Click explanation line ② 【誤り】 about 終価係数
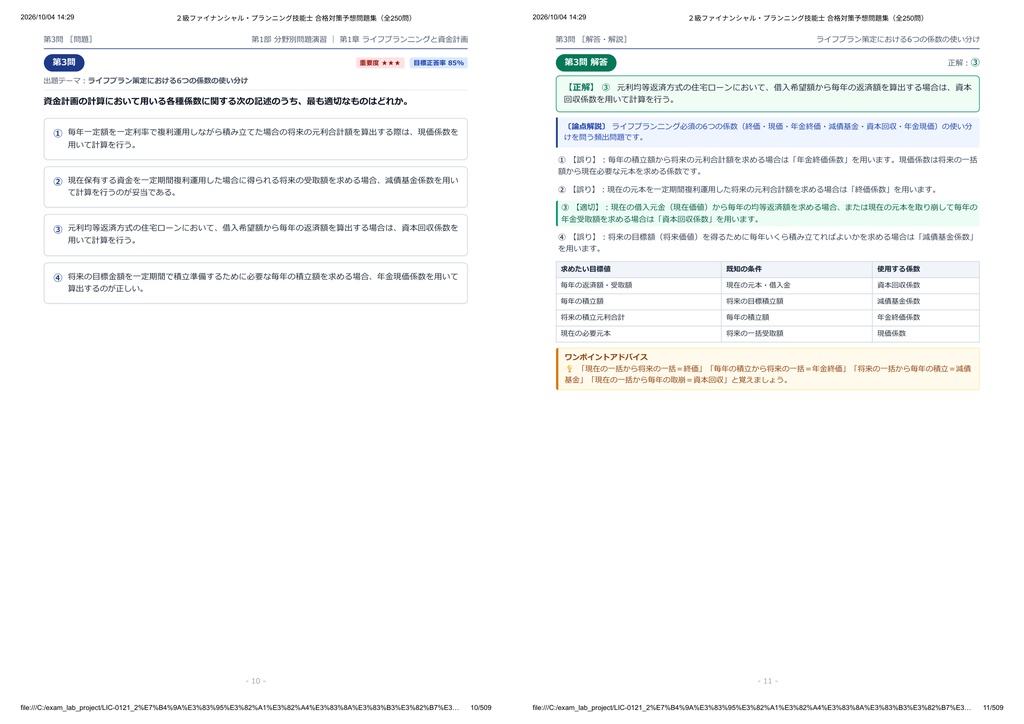The height and width of the screenshot is (724, 1024). (748, 189)
